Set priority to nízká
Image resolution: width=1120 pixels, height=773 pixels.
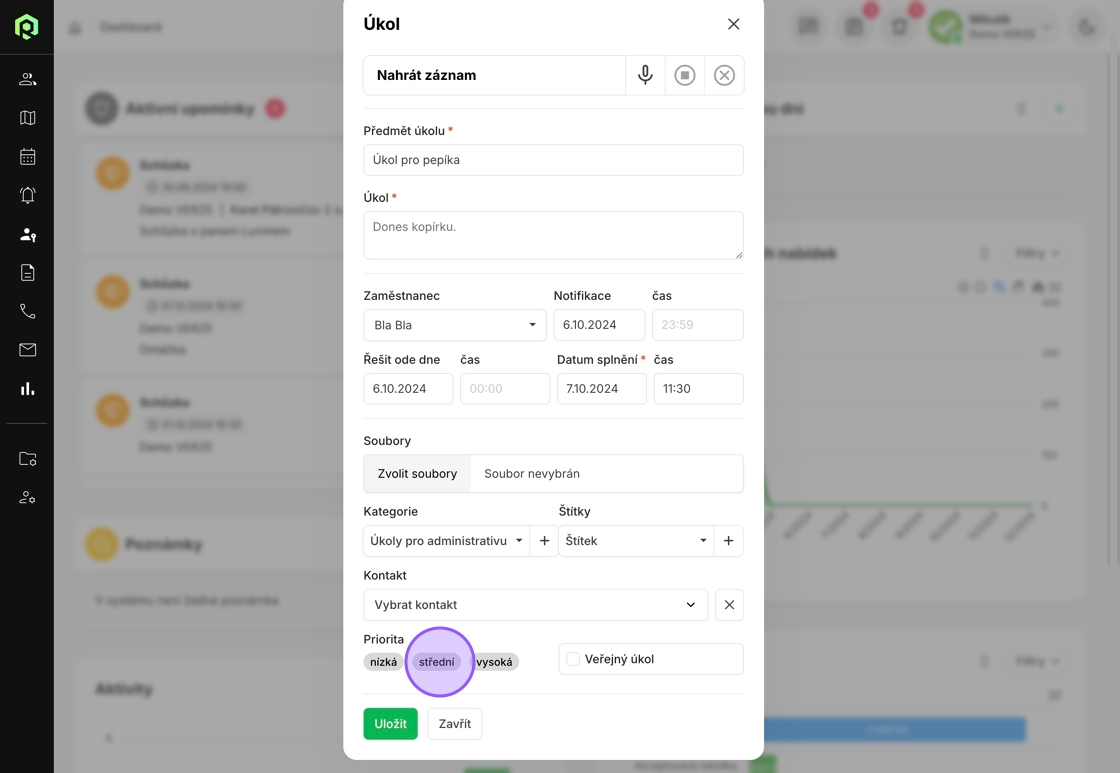pos(384,662)
